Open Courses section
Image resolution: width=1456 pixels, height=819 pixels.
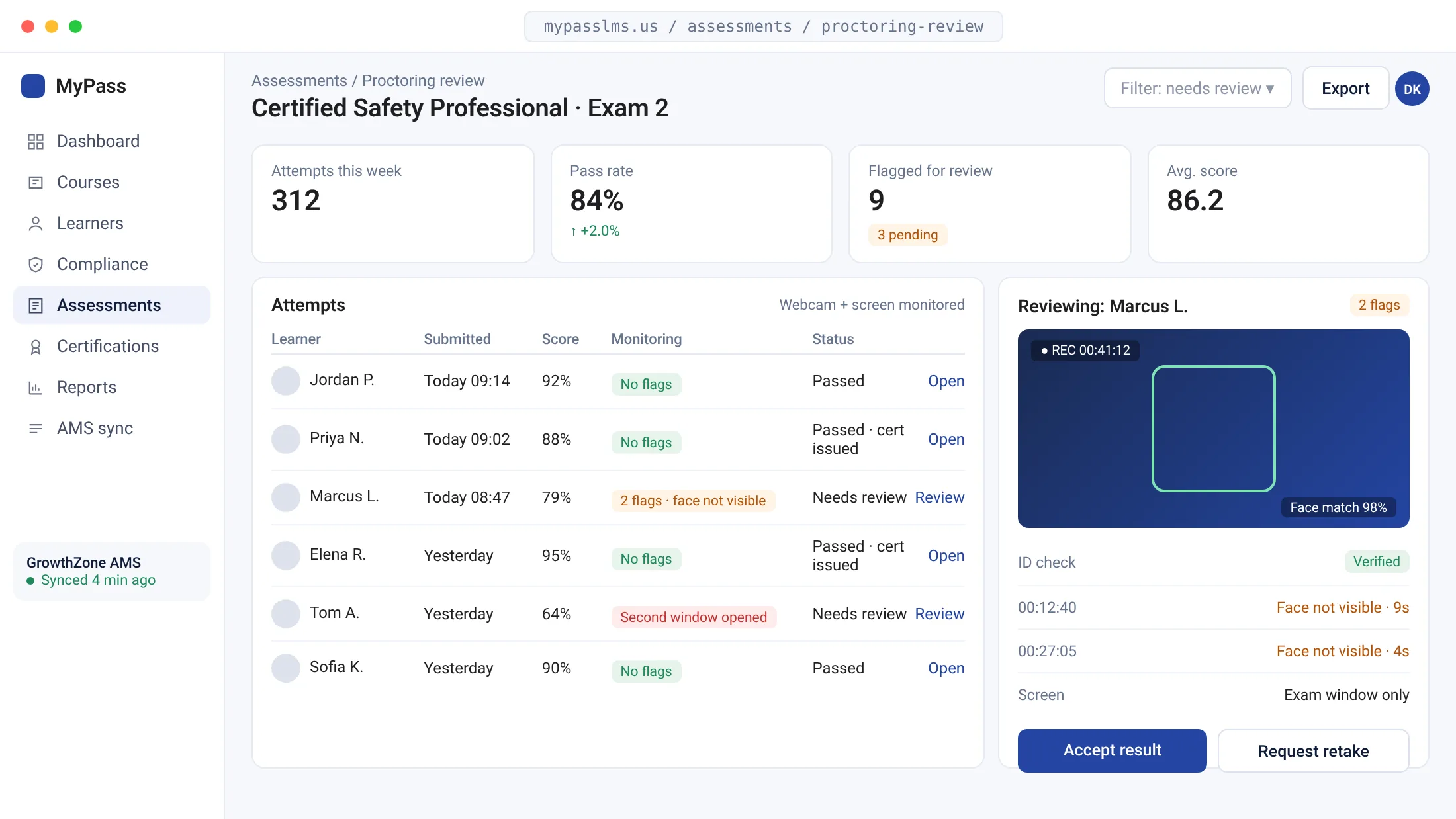(112, 182)
